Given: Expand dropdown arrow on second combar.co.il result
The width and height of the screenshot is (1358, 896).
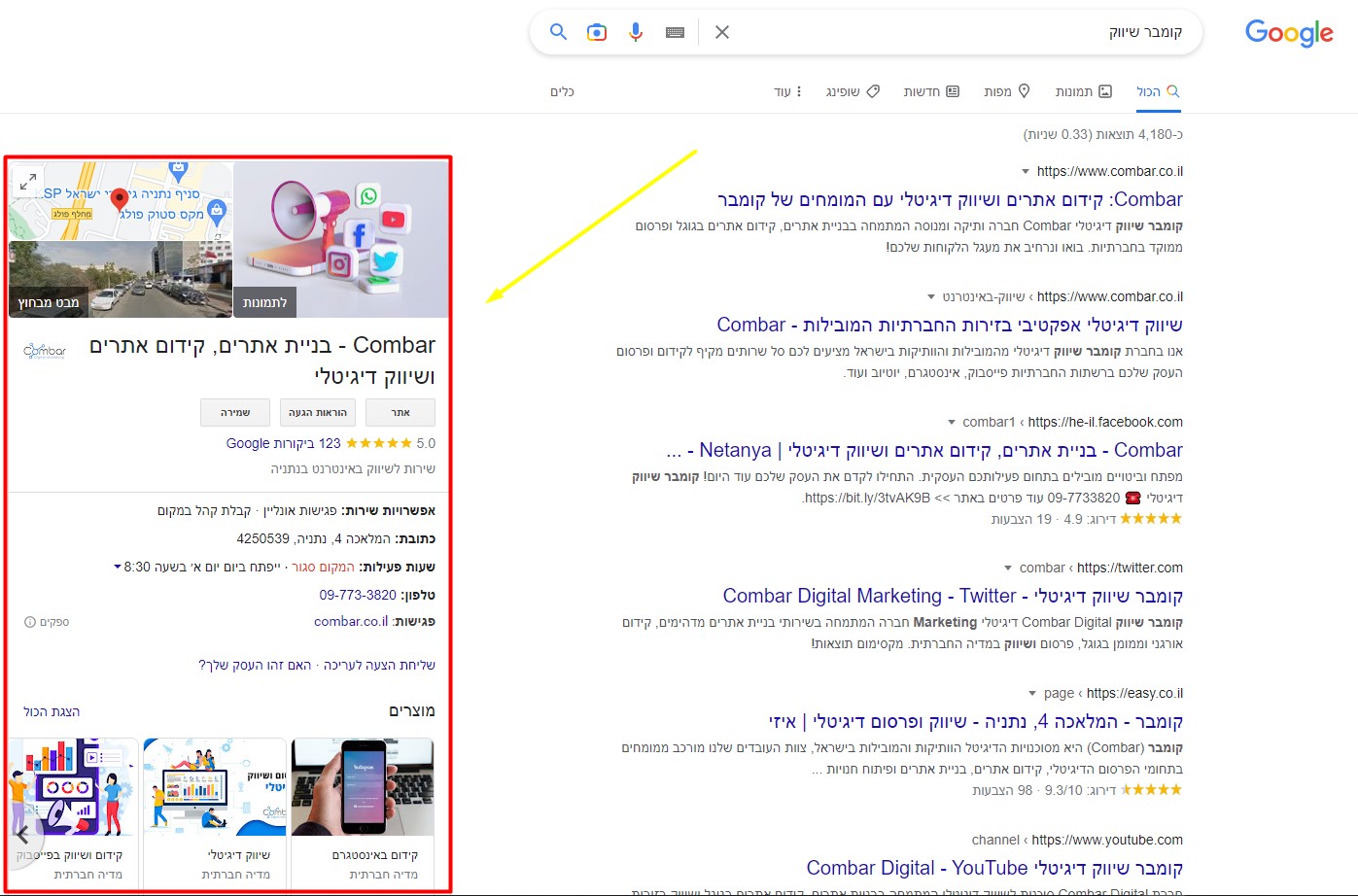Looking at the screenshot, I should coord(931,297).
